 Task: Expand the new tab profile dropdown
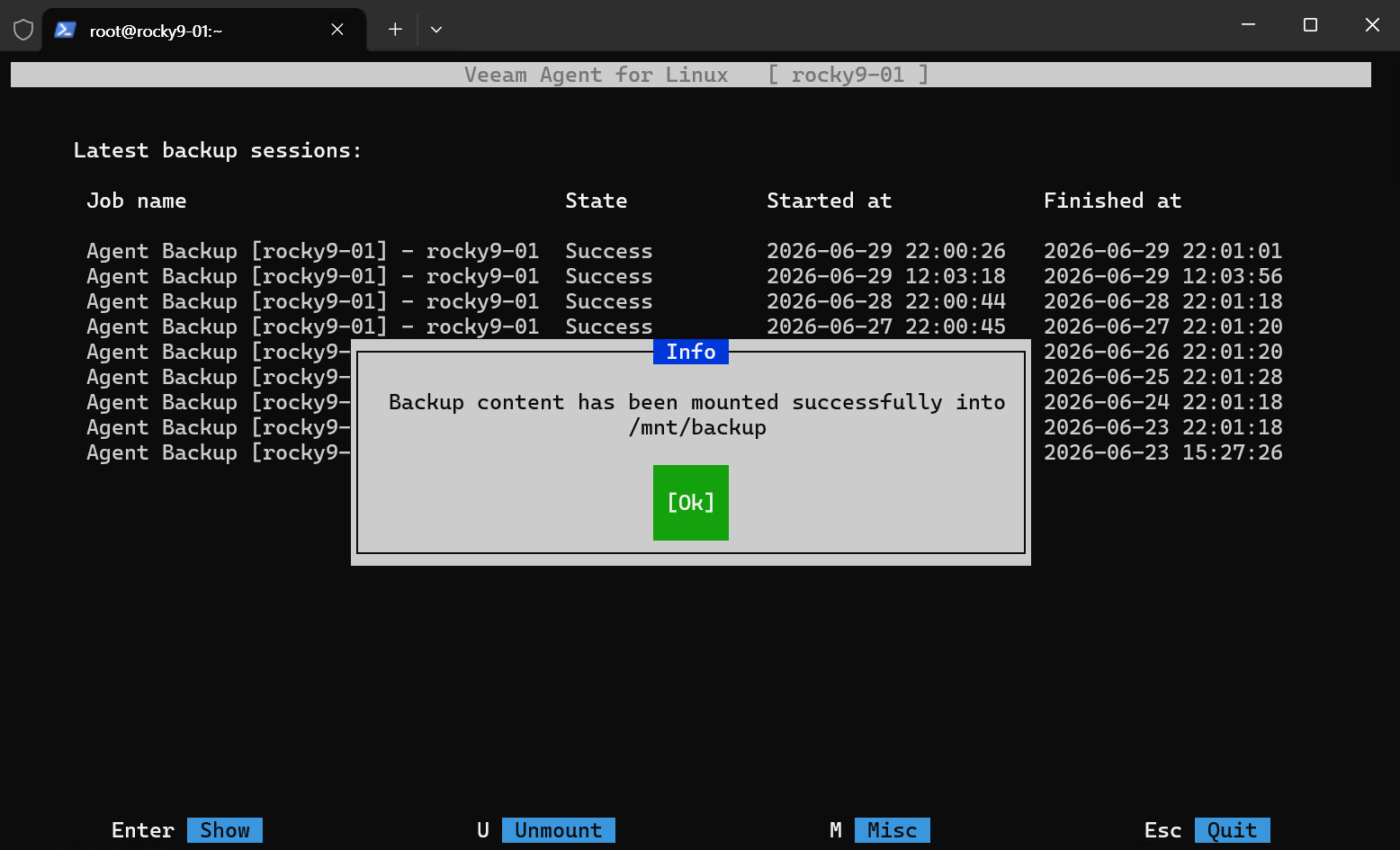click(x=436, y=30)
